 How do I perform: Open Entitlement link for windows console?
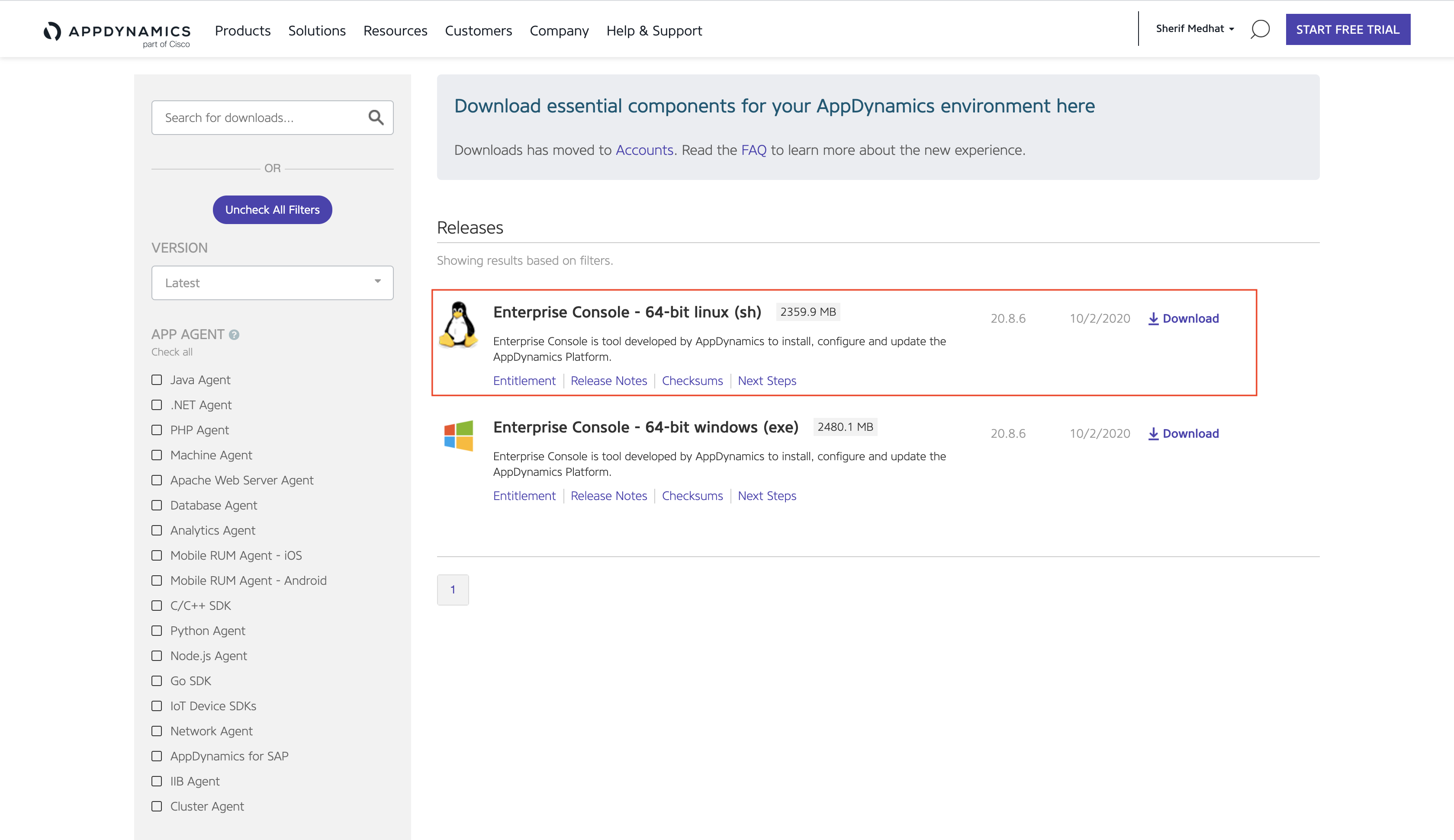coord(524,496)
